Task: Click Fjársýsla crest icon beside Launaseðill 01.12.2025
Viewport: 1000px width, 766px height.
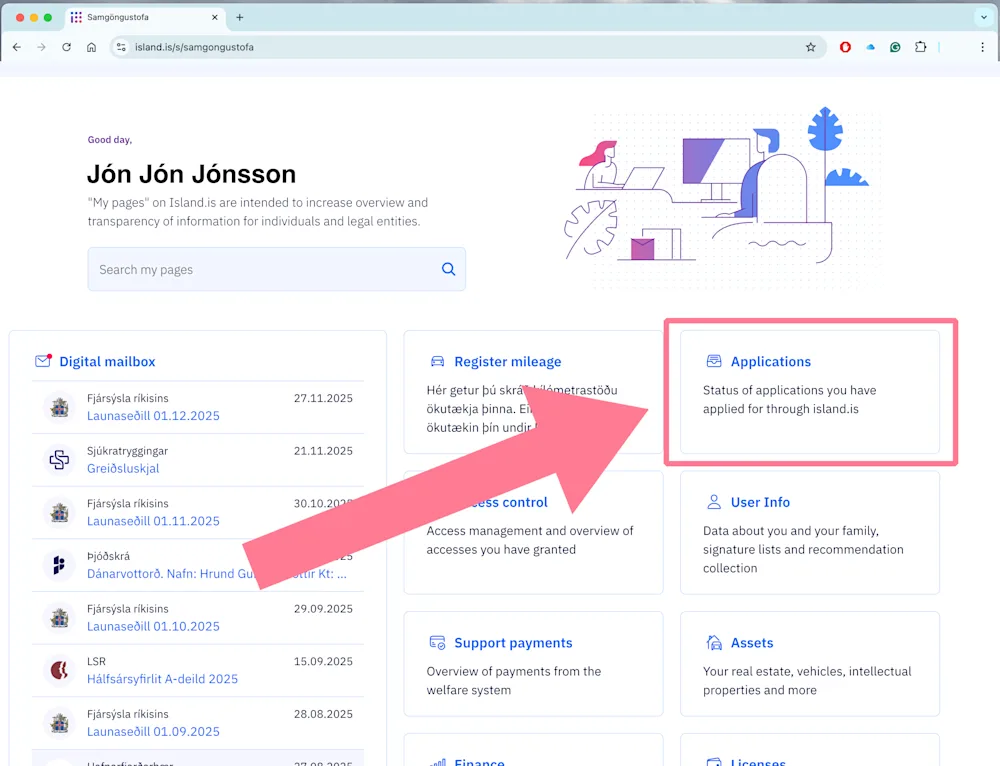Action: pyautogui.click(x=59, y=407)
